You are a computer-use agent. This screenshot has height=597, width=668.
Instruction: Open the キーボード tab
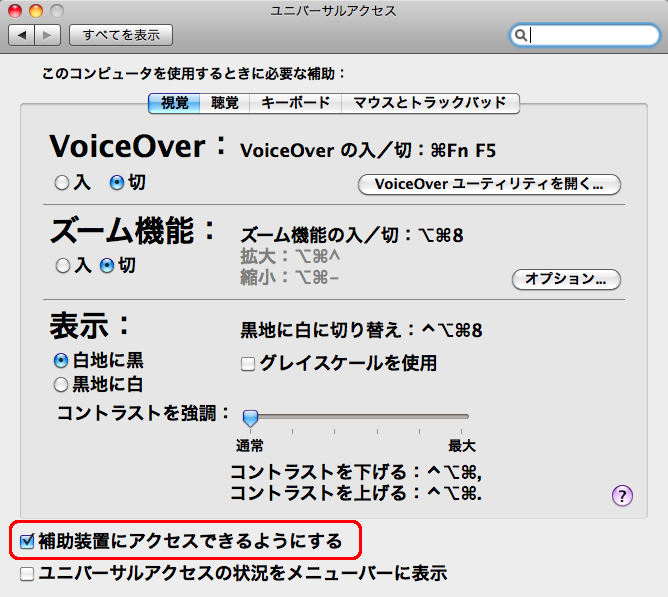[295, 103]
